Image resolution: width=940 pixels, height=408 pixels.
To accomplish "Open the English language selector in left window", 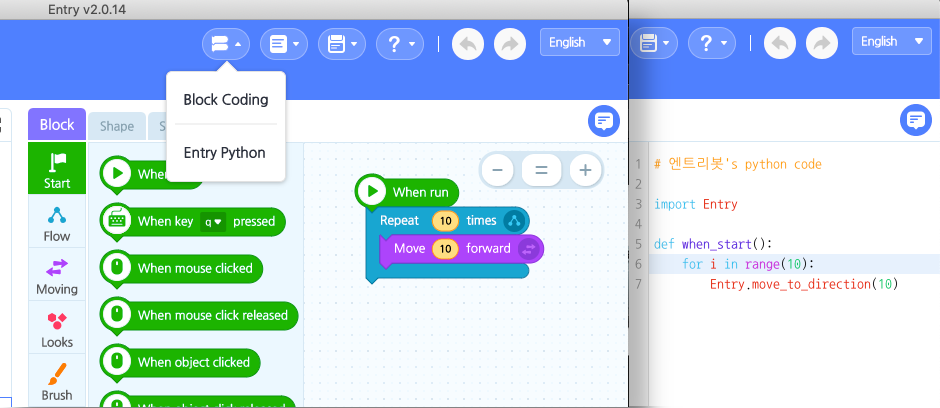I will pyautogui.click(x=580, y=43).
